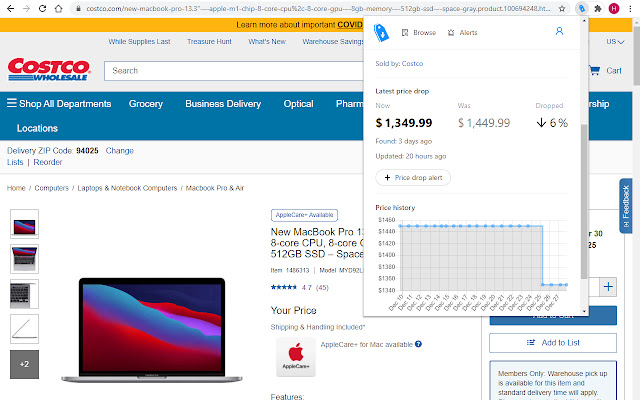Open the price tag extension icon in toolbar
The width and height of the screenshot is (640, 400).
(582, 8)
